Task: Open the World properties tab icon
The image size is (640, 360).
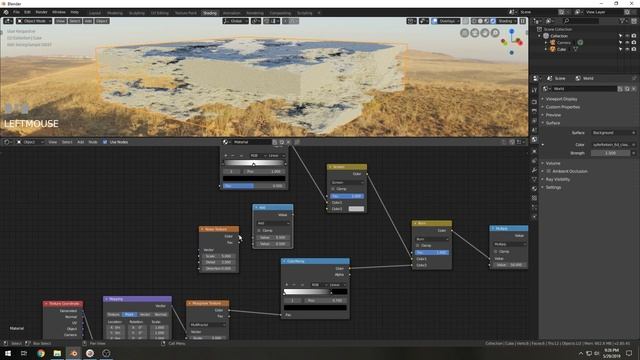Action: coord(534,140)
